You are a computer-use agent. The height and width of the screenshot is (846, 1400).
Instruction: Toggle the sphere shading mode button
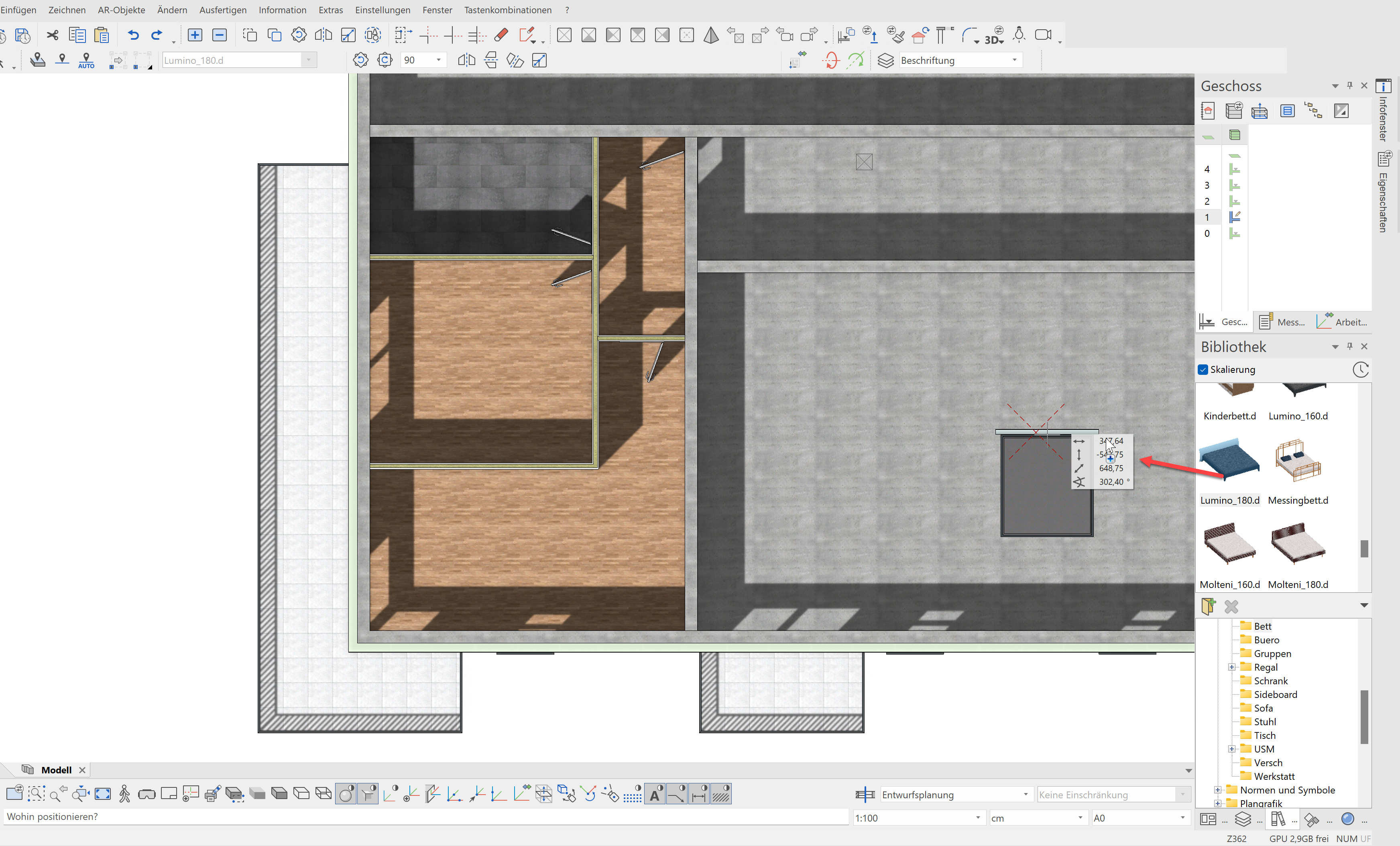(346, 794)
